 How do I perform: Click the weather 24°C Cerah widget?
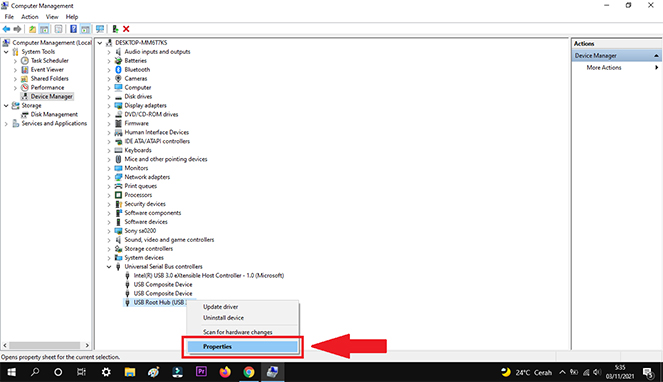tap(526, 372)
